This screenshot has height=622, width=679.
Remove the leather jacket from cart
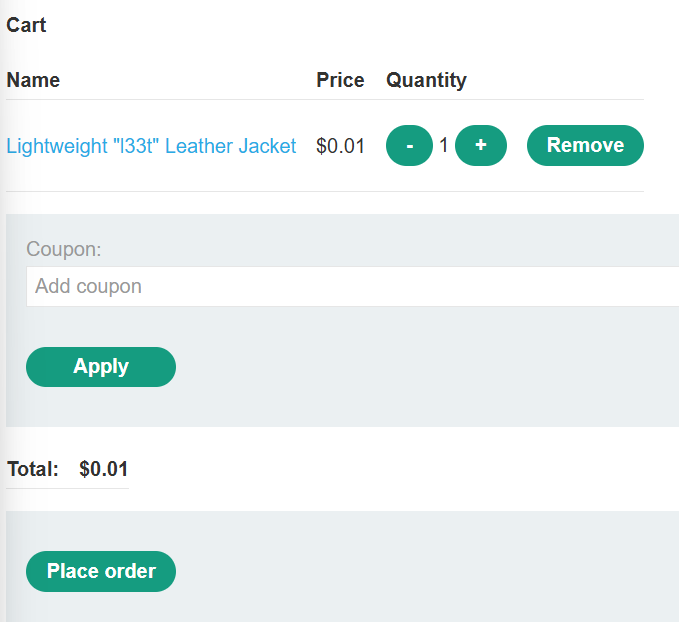click(585, 146)
